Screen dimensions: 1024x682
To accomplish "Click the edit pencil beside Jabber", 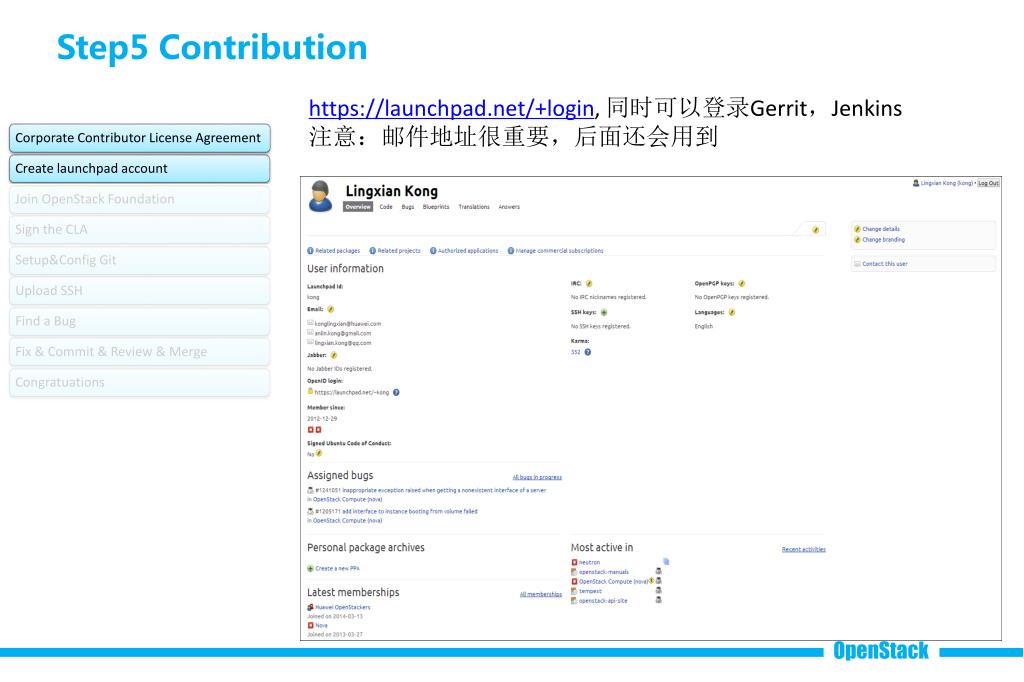I will coord(334,355).
